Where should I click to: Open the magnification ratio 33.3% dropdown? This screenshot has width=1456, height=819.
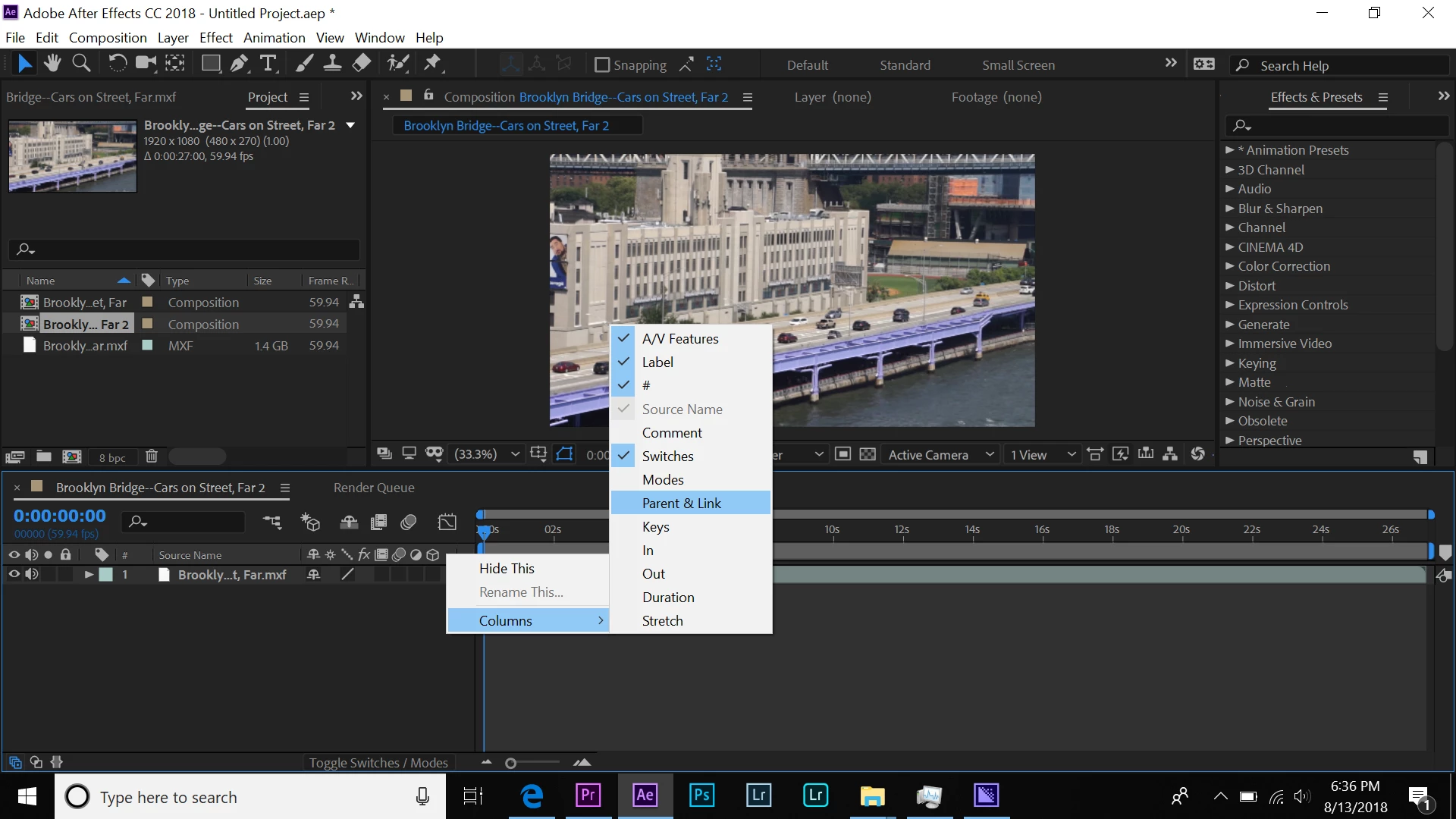[487, 454]
